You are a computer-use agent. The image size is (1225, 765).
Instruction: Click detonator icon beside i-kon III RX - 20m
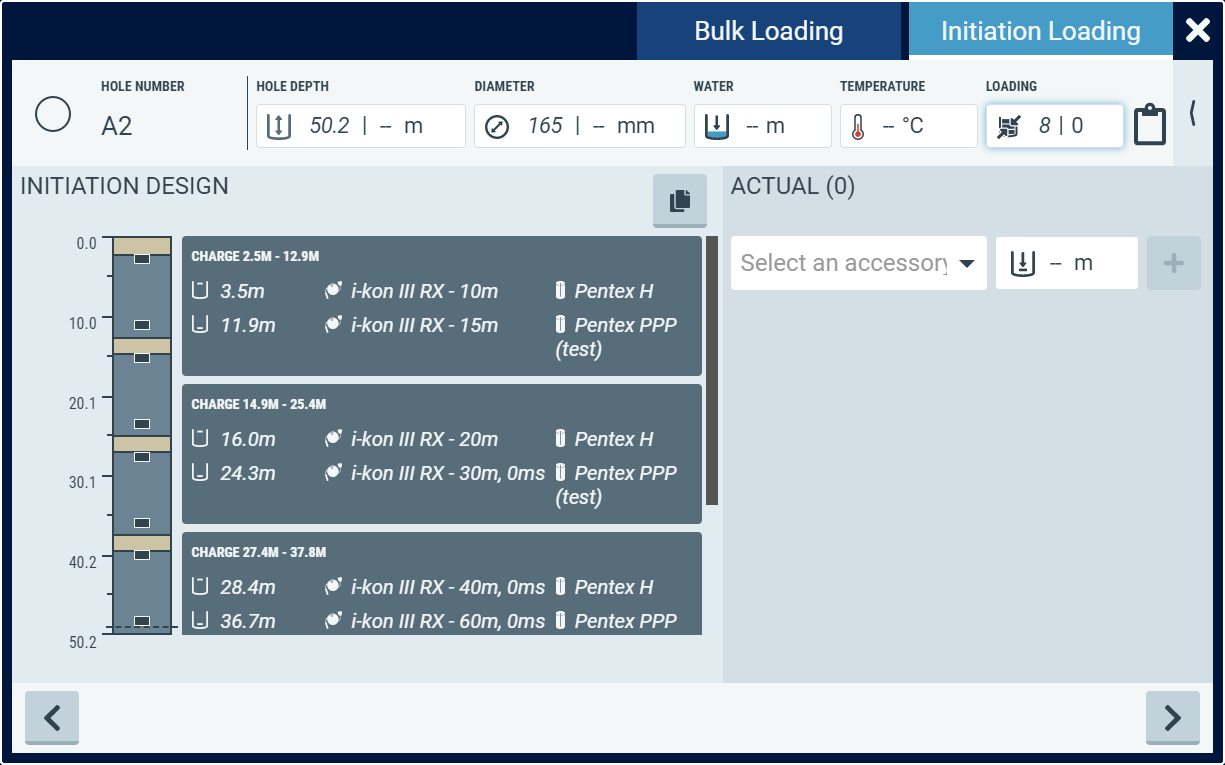tap(334, 439)
